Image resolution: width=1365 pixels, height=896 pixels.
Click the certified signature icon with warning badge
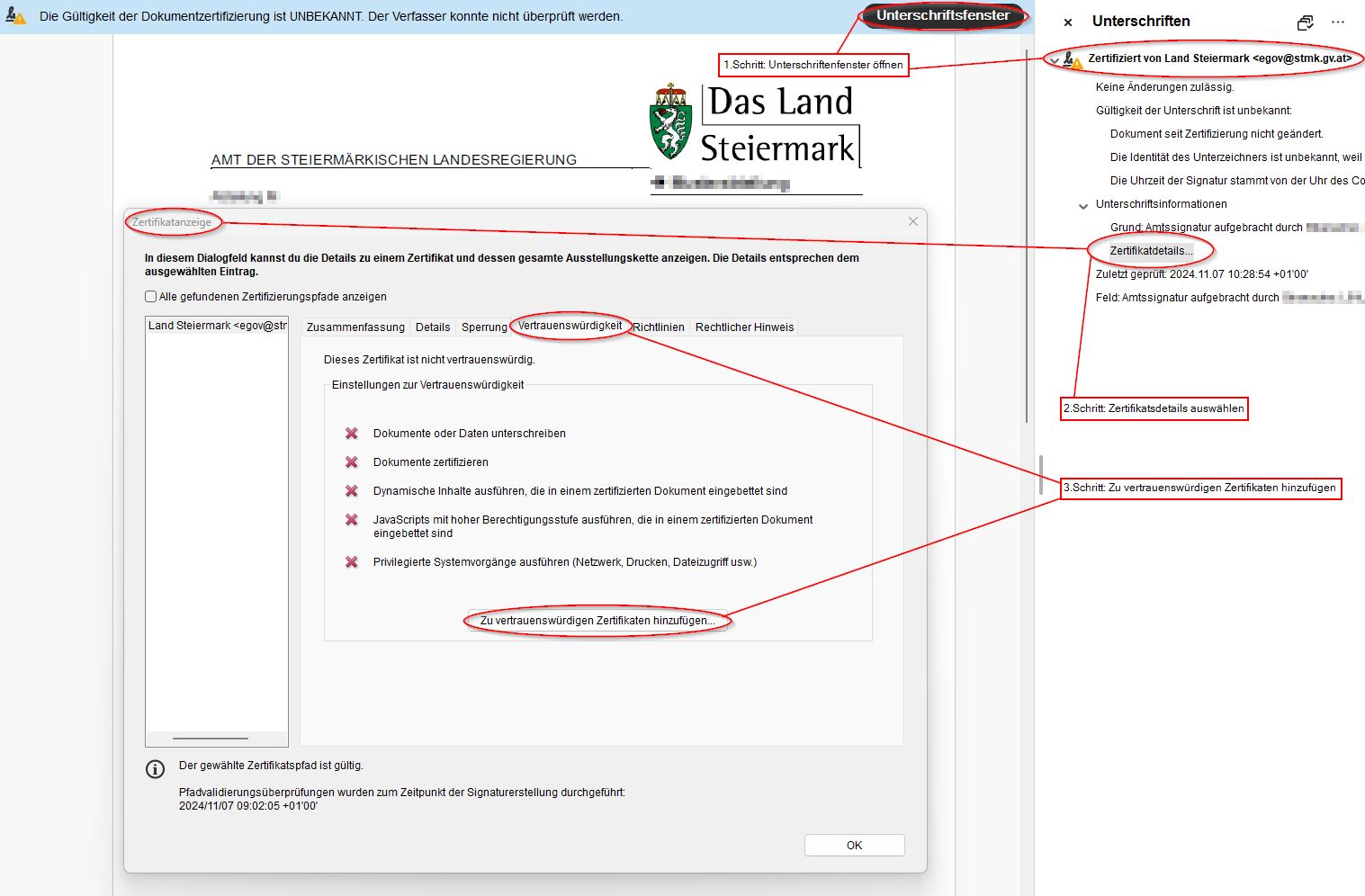click(1072, 59)
